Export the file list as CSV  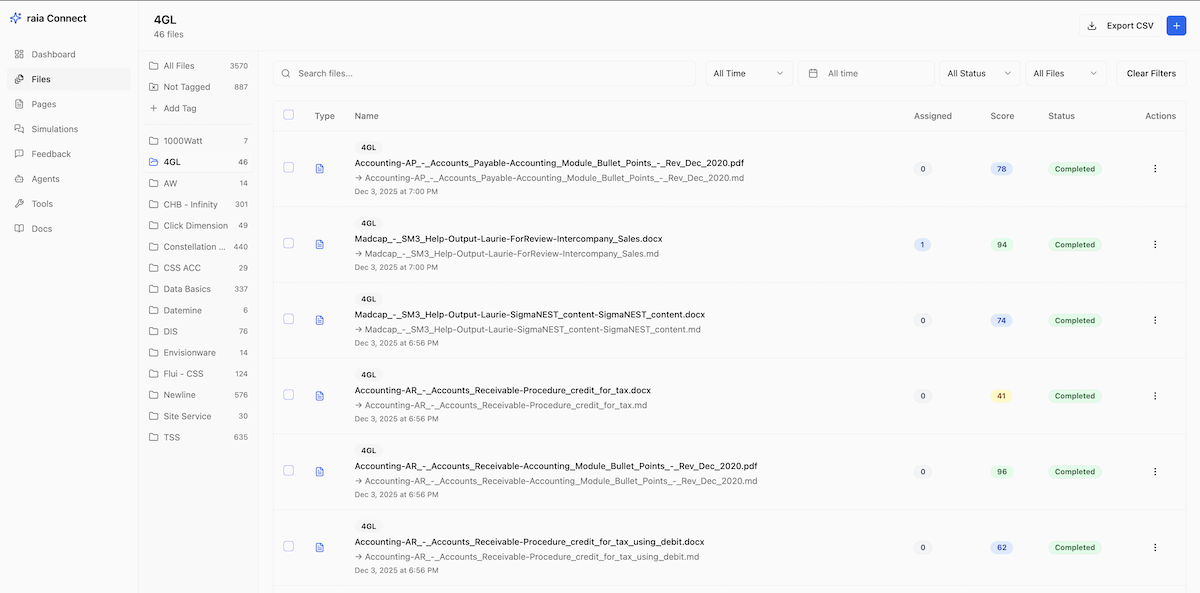[x=1120, y=25]
